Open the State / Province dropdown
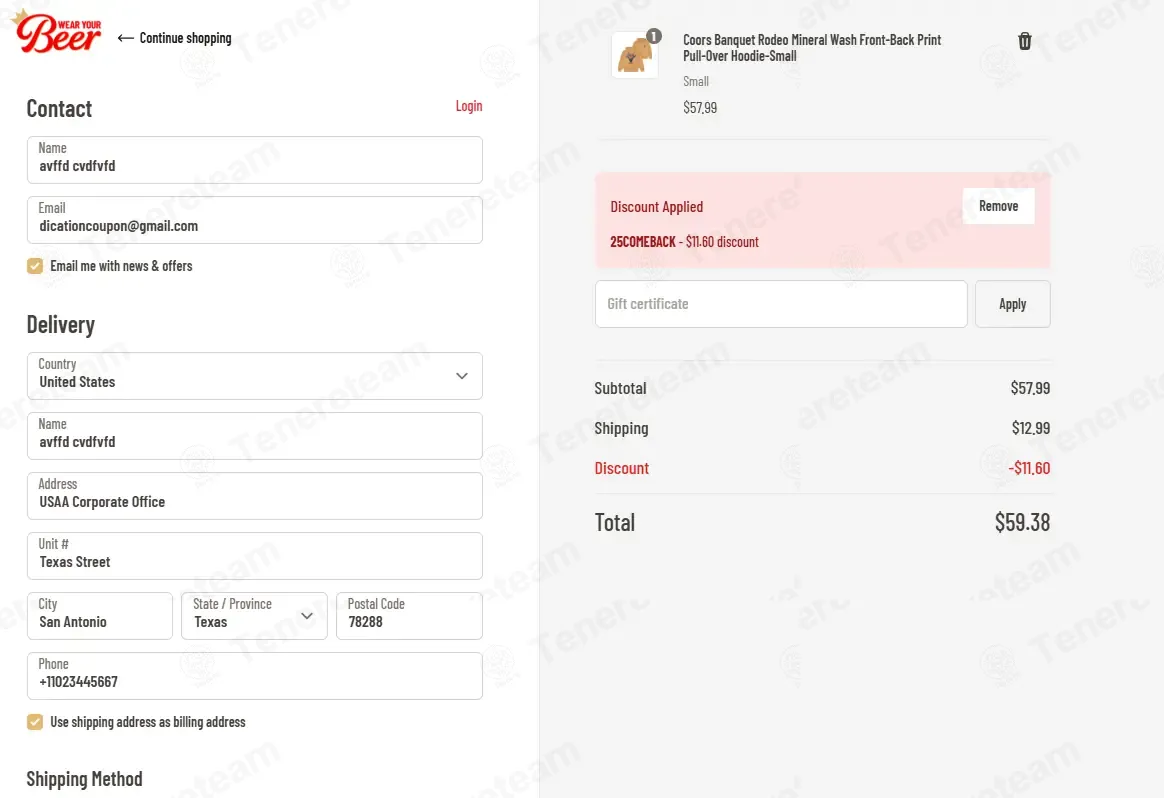Image resolution: width=1164 pixels, height=798 pixels. click(x=254, y=615)
